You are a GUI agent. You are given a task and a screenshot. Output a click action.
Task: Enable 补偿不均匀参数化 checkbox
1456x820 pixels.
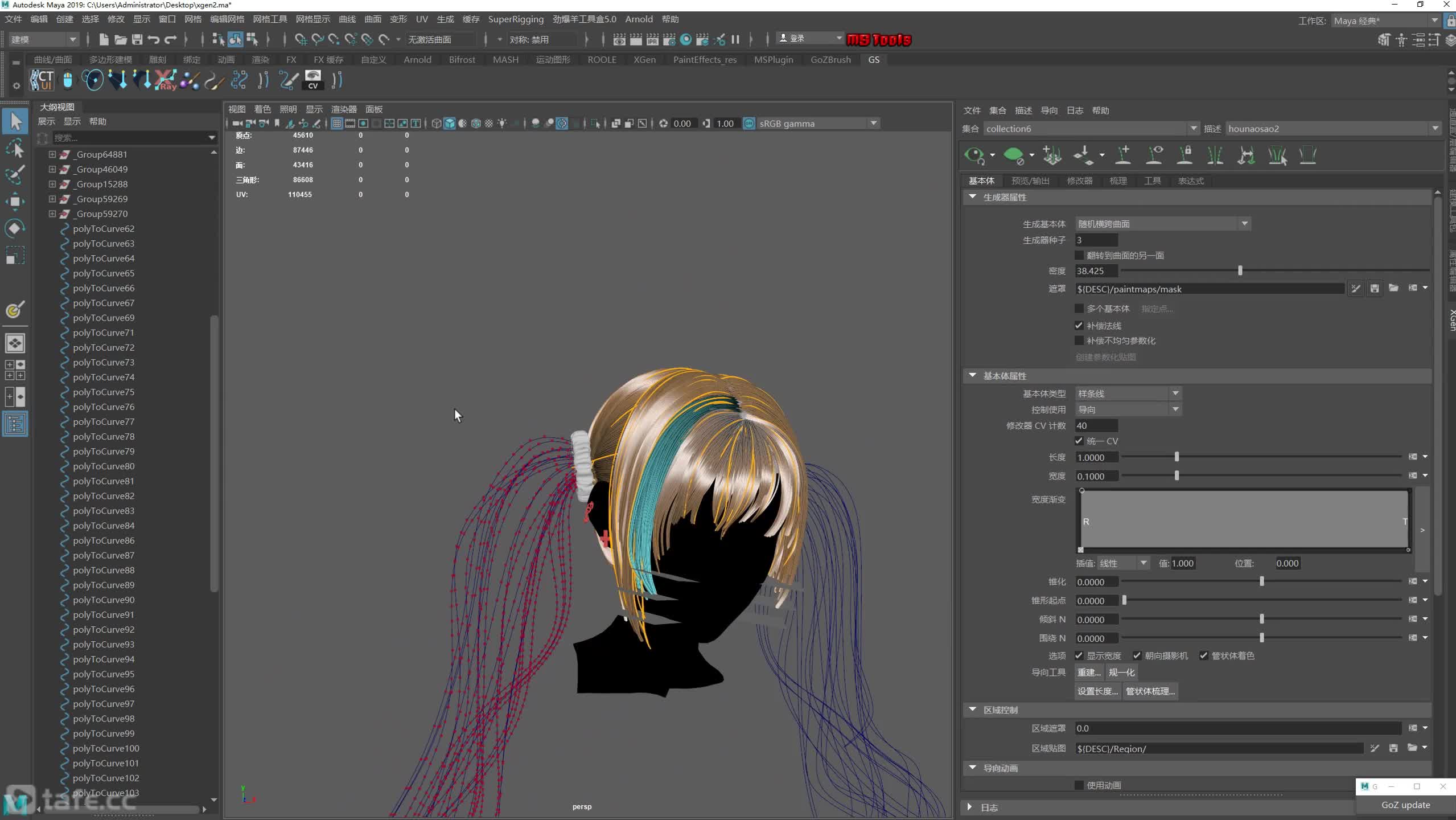[1079, 341]
